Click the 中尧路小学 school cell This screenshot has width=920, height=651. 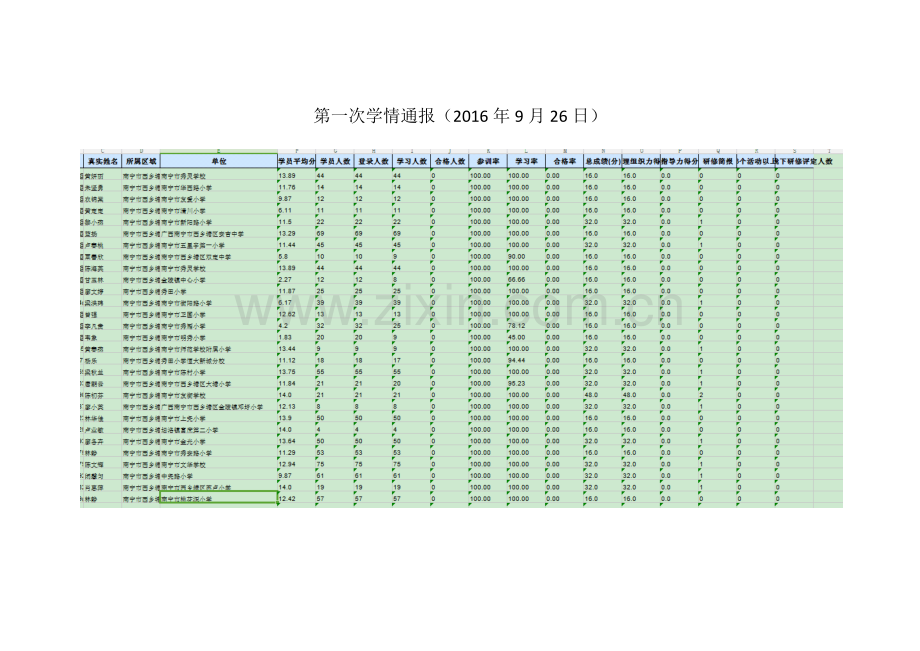219,476
